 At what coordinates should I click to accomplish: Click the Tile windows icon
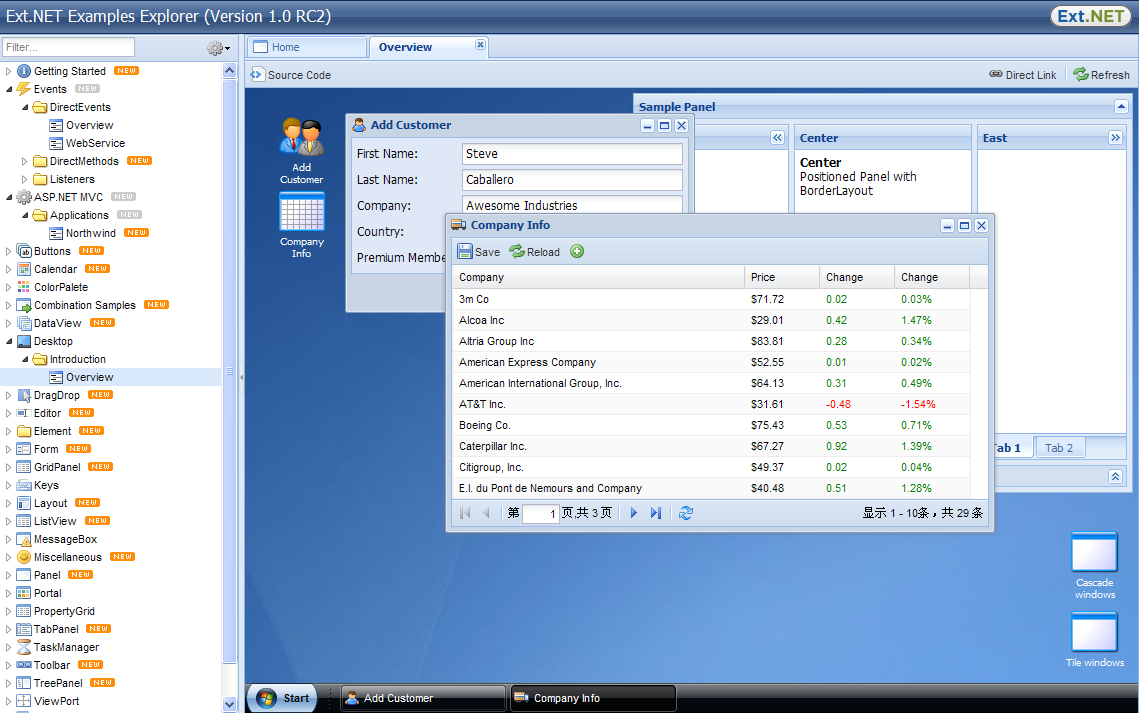point(1094,639)
